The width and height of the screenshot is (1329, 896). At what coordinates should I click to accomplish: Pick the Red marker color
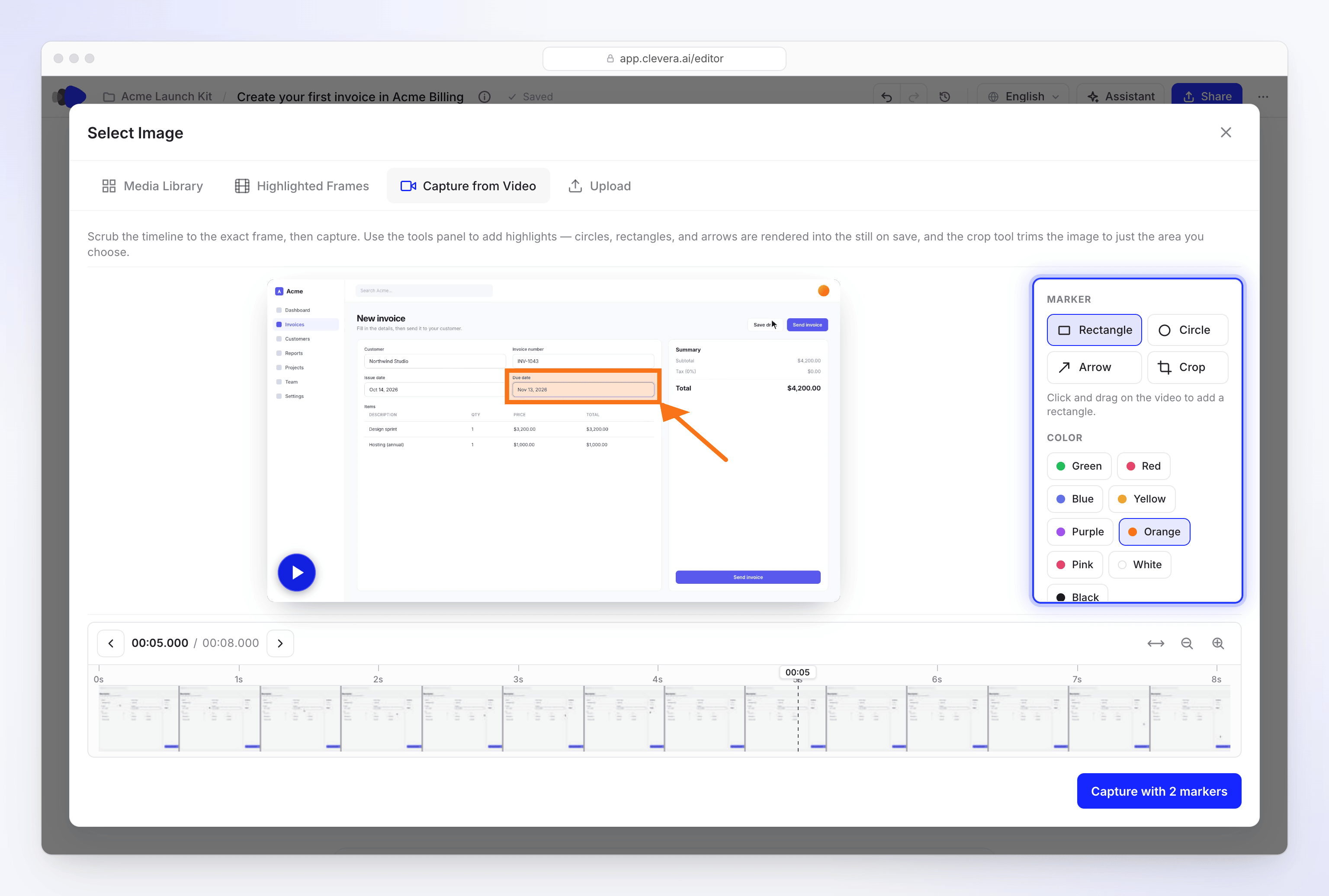(1143, 466)
